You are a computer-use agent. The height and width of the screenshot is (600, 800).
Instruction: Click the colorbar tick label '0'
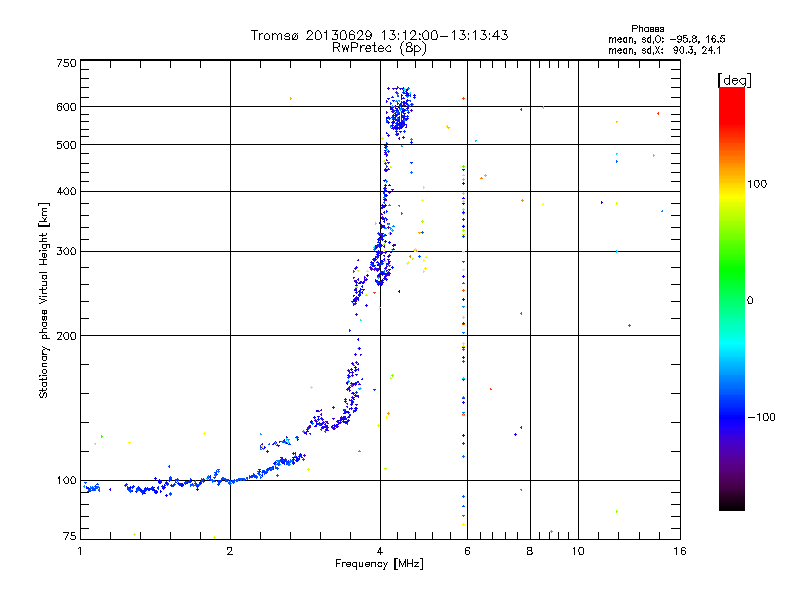(x=749, y=301)
